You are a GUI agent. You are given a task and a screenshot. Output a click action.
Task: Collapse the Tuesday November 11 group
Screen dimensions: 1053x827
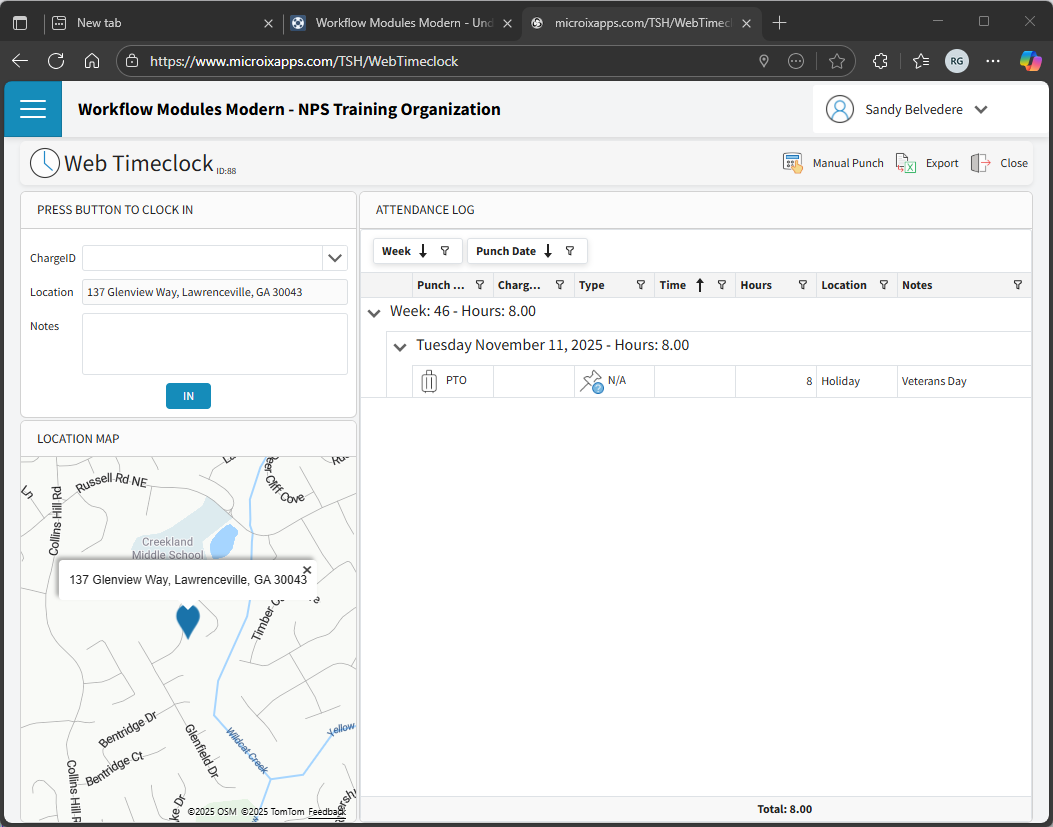(x=400, y=347)
